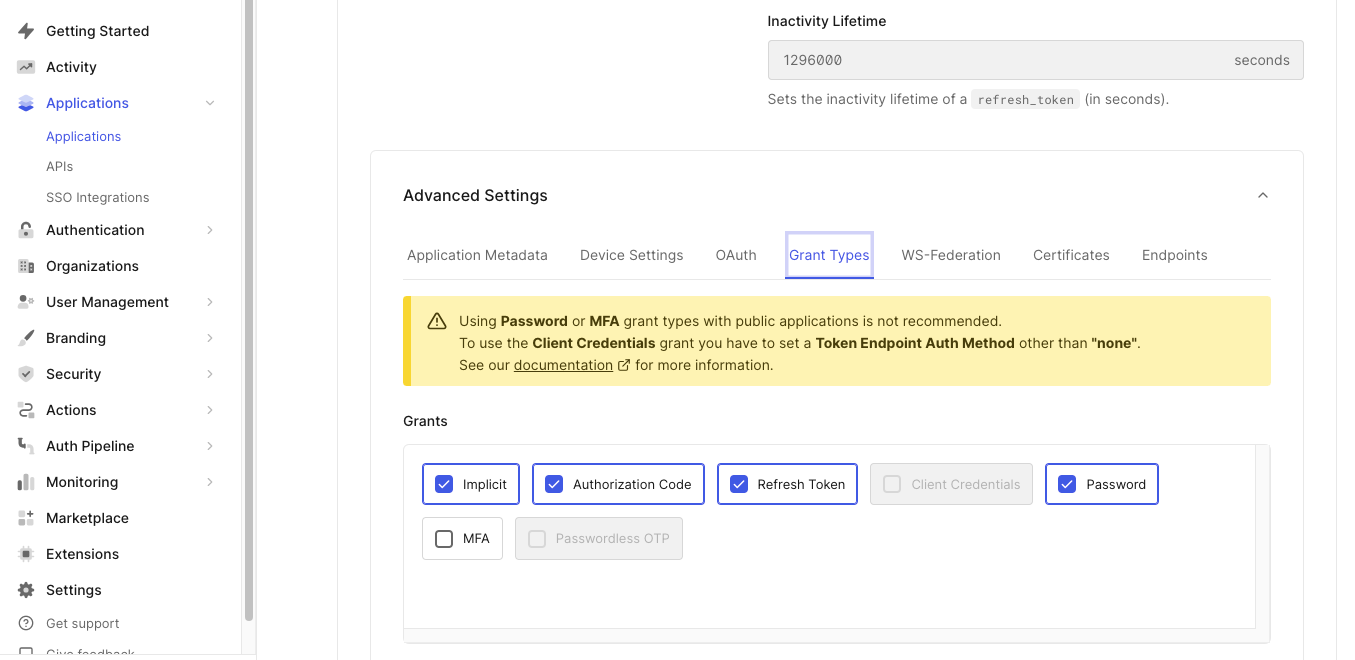Click the disabled Passwordless OTP checkbox
The height and width of the screenshot is (660, 1355).
point(537,538)
